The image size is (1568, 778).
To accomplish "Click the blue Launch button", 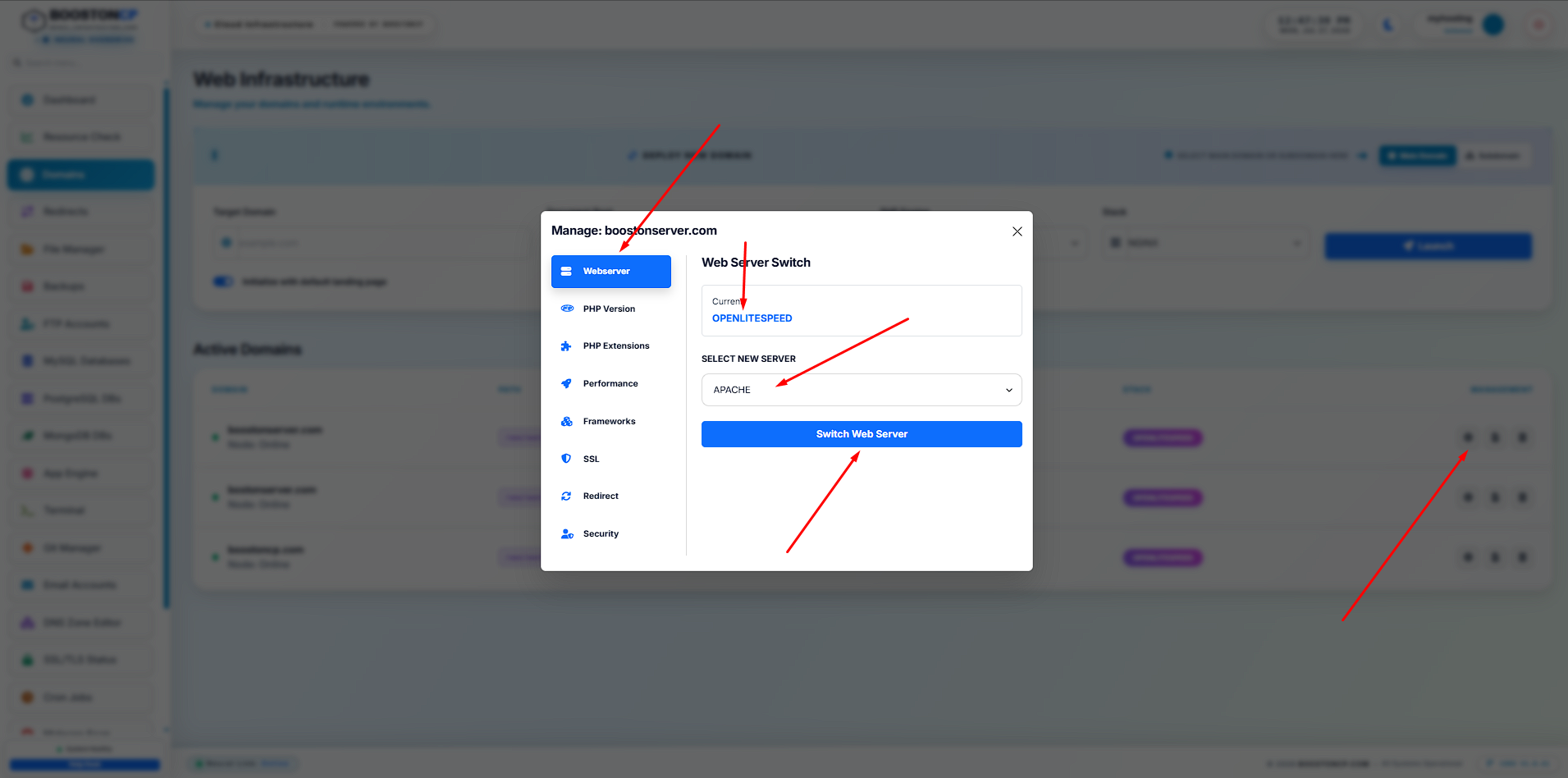I will pyautogui.click(x=1428, y=246).
